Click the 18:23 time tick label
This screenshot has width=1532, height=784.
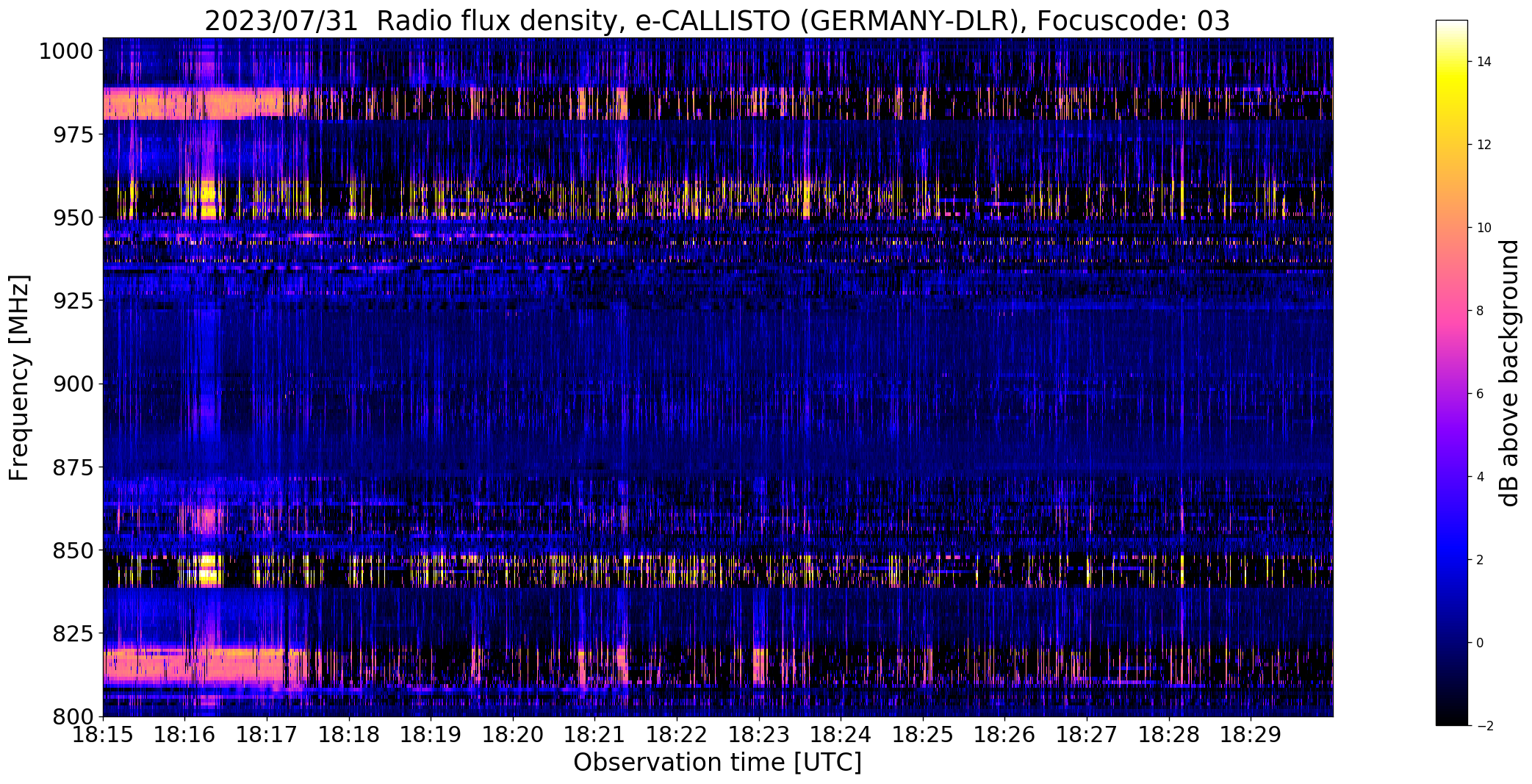[x=759, y=735]
